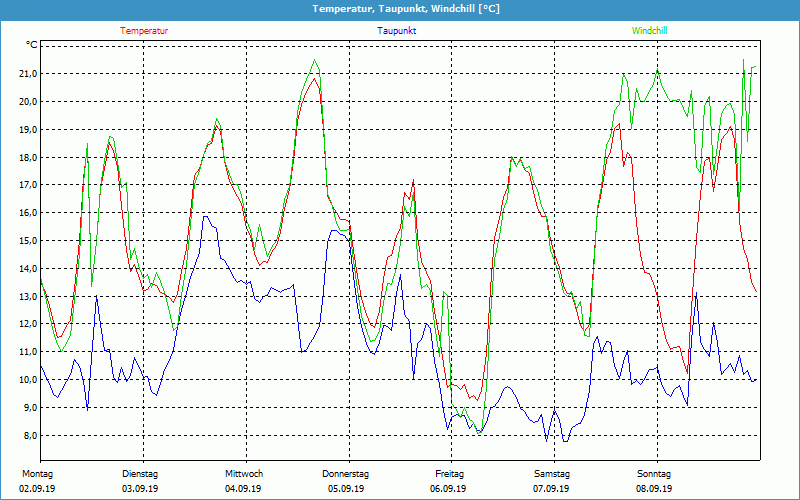The image size is (800, 500).
Task: Click the '19,0' y-axis value
Action: pos(28,130)
